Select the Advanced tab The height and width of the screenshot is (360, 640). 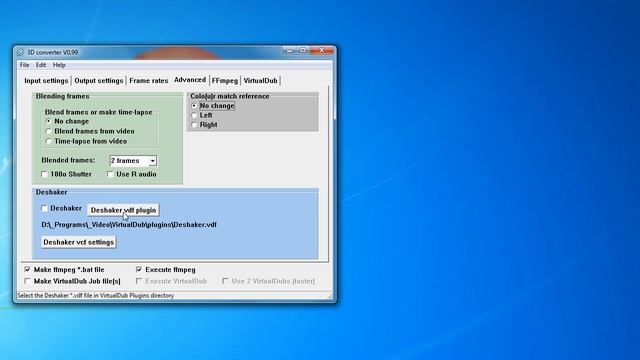point(190,80)
